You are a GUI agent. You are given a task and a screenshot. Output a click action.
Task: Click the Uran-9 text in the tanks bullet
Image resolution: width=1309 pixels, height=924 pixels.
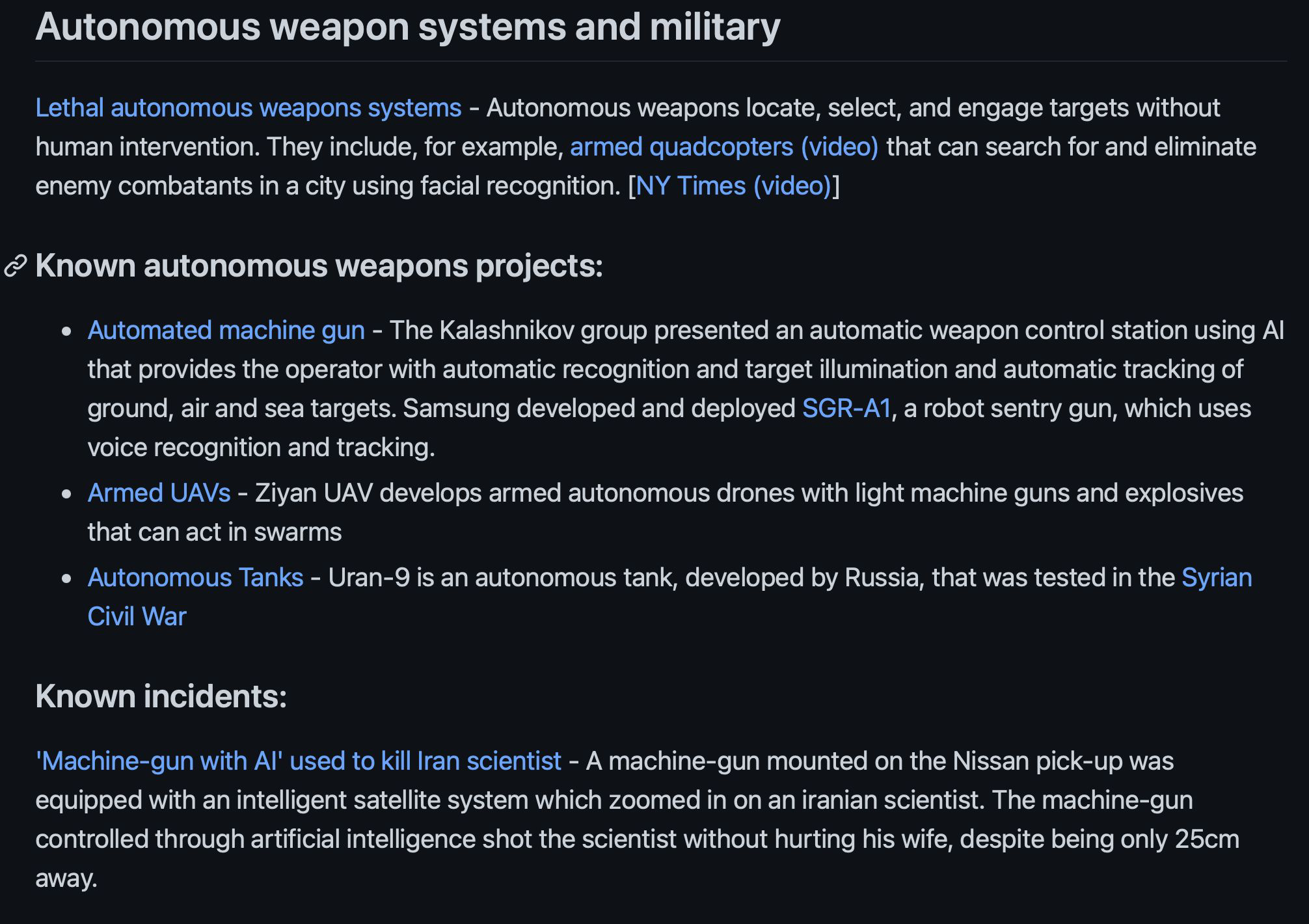[368, 578]
